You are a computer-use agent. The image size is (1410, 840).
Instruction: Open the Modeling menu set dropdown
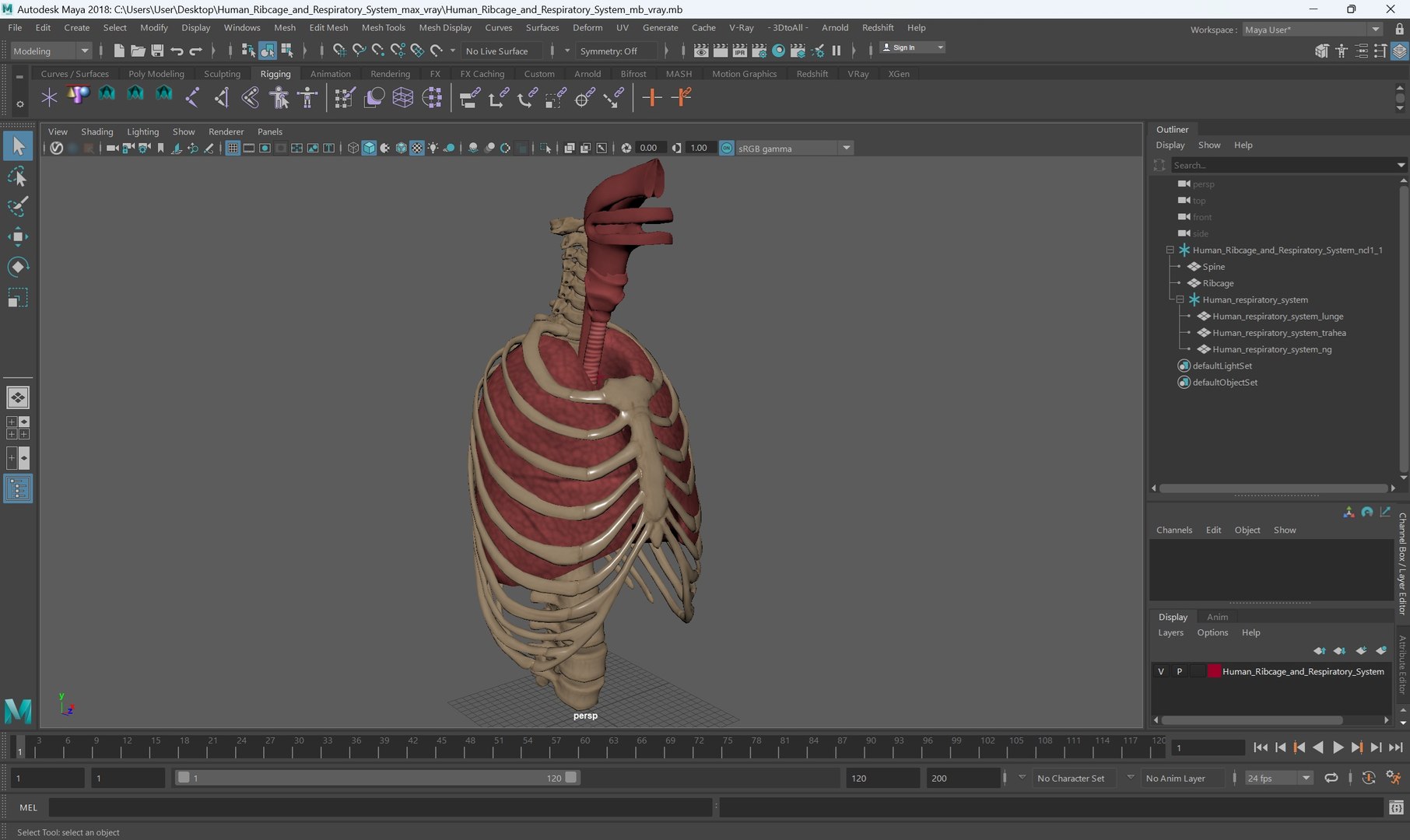51,51
